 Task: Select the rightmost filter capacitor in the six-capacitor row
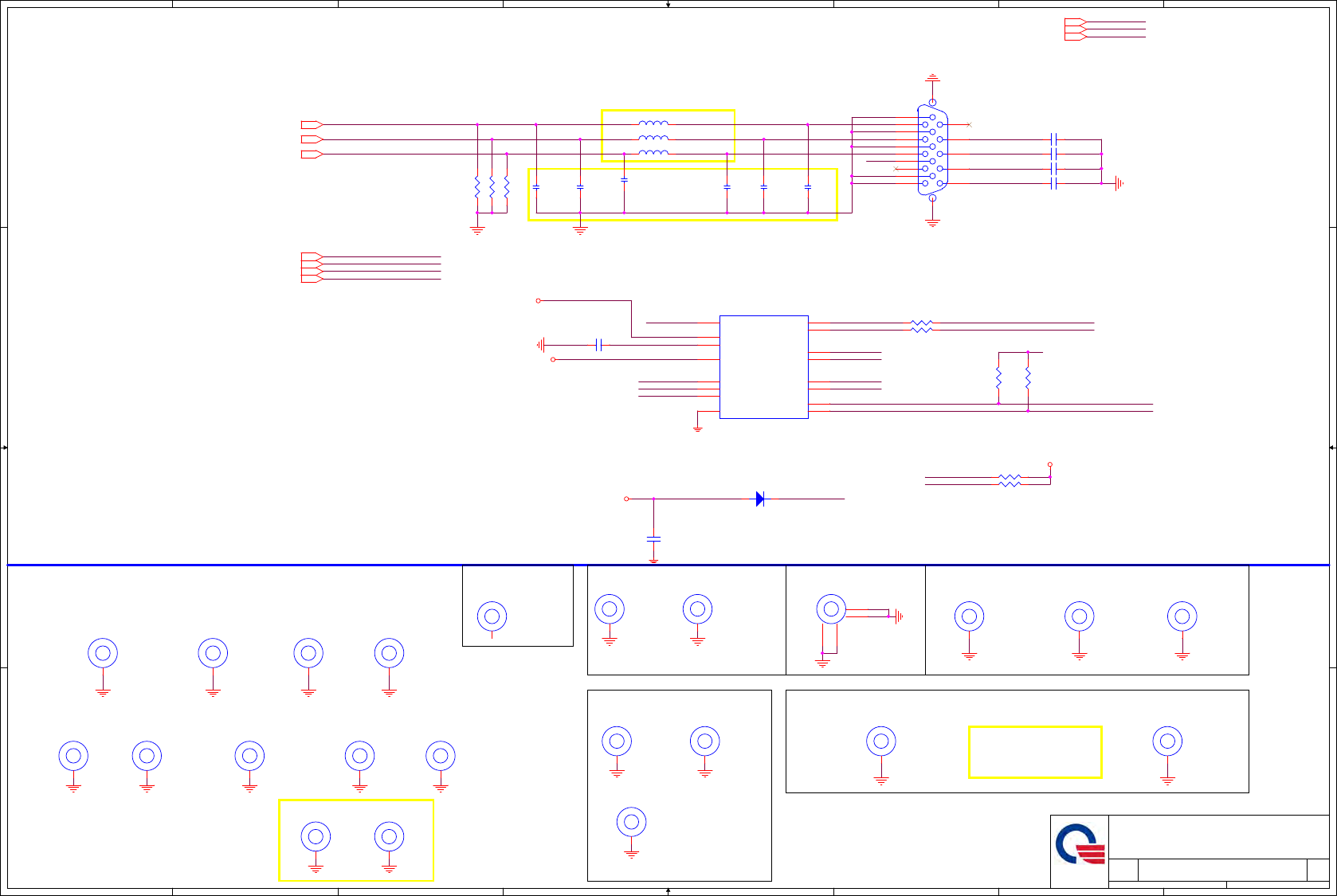pos(808,187)
